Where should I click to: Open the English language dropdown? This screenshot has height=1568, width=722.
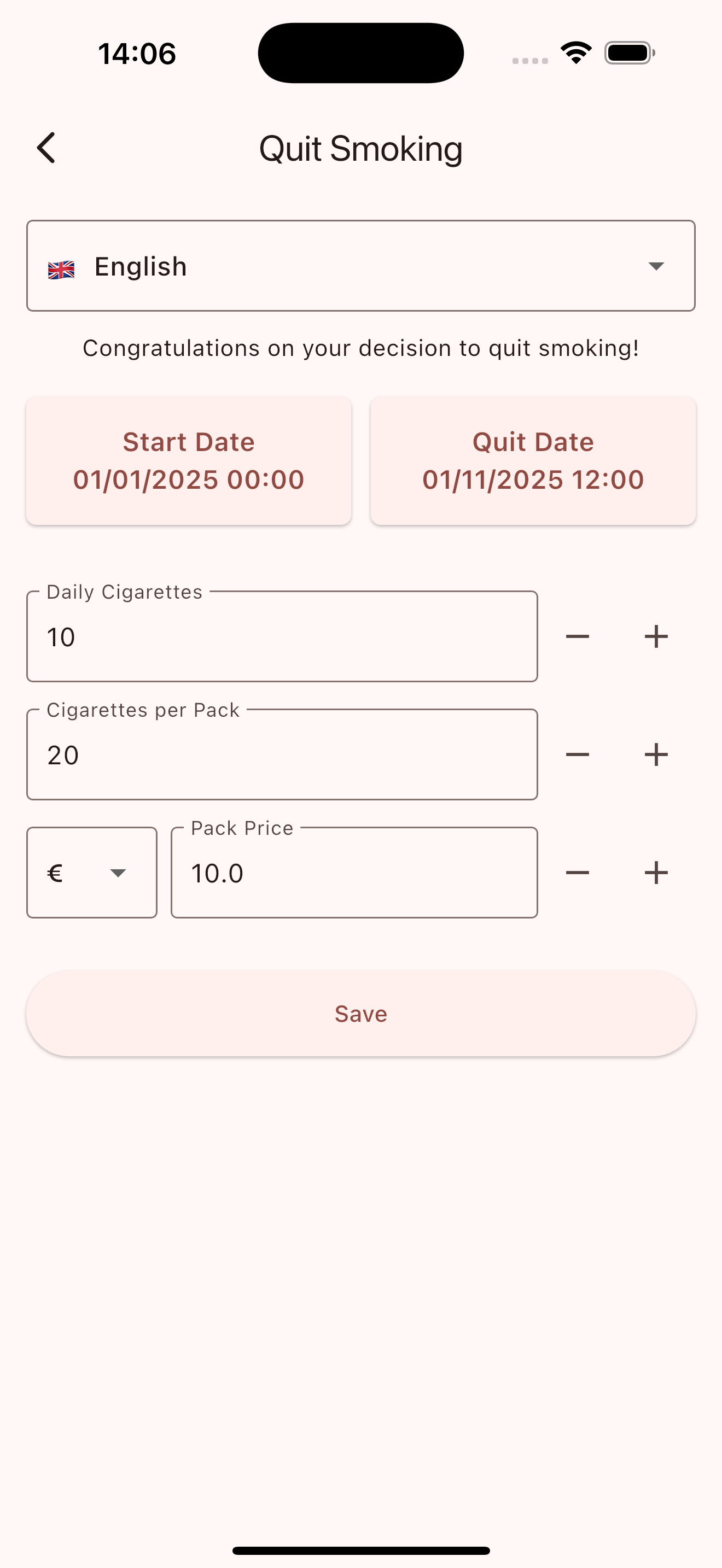click(x=360, y=266)
